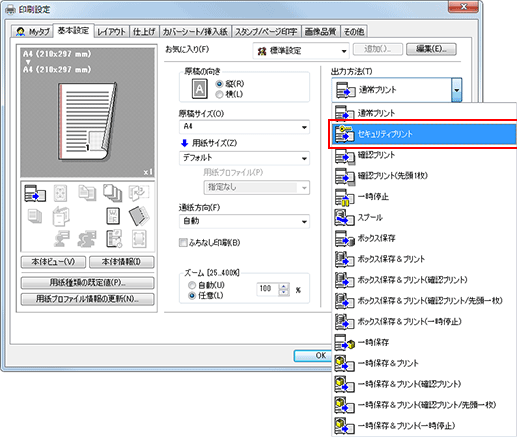Open the 通紙方向 自動 dropdown
The height and width of the screenshot is (437, 517).
244,221
